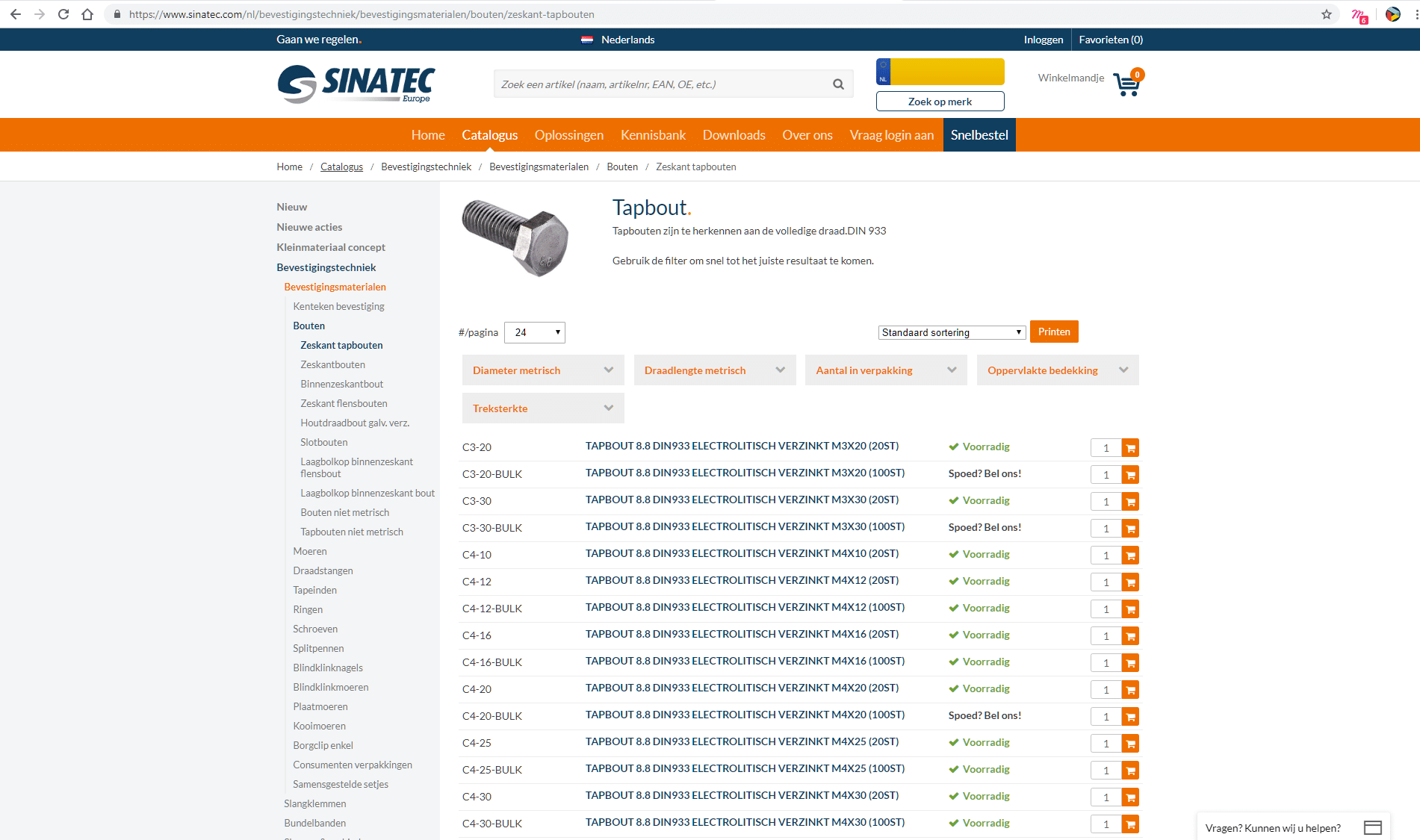
Task: Click in the article search field
Action: [661, 84]
